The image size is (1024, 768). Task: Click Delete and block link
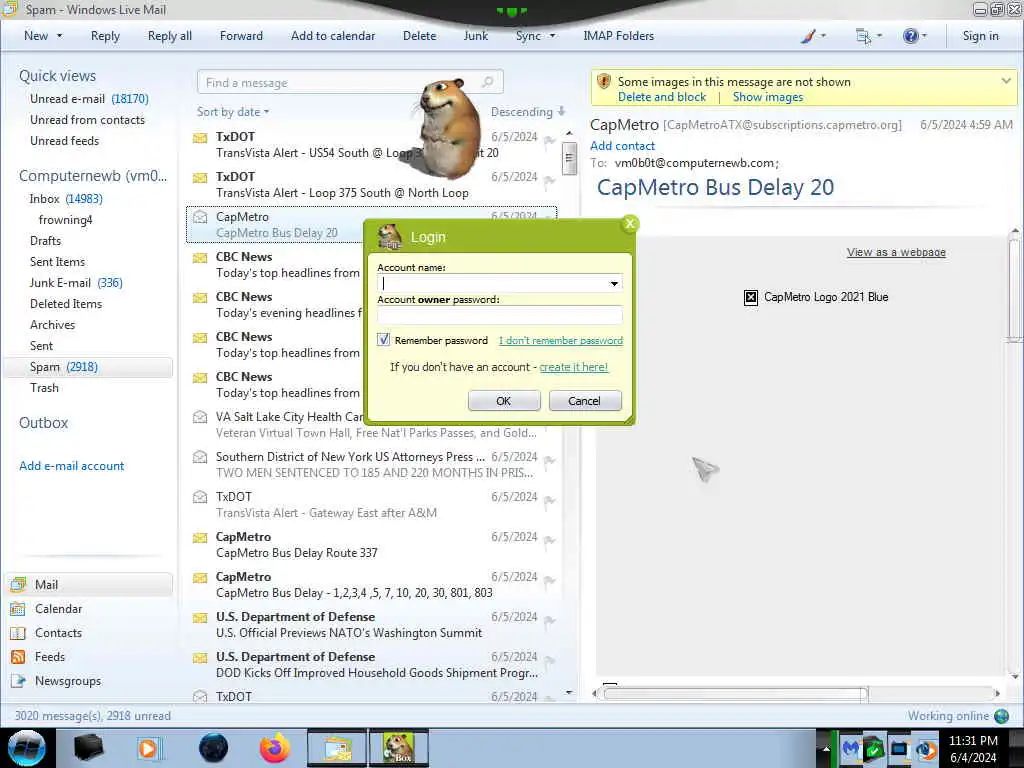pyautogui.click(x=662, y=97)
